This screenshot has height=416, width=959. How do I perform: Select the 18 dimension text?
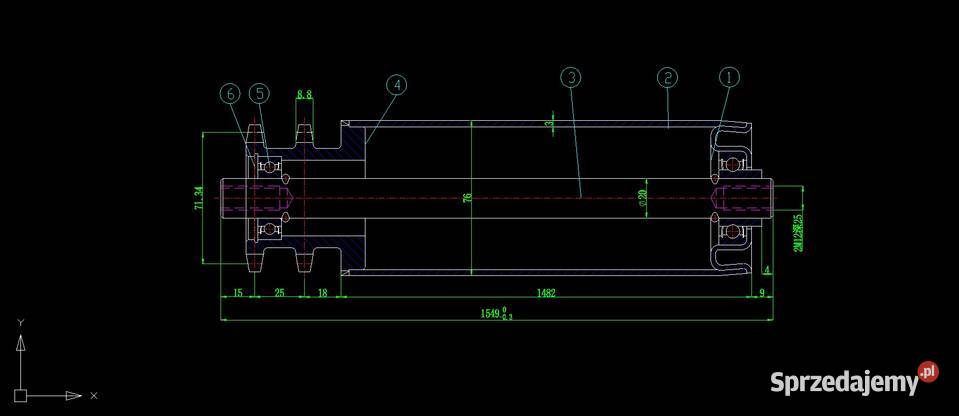coord(322,292)
